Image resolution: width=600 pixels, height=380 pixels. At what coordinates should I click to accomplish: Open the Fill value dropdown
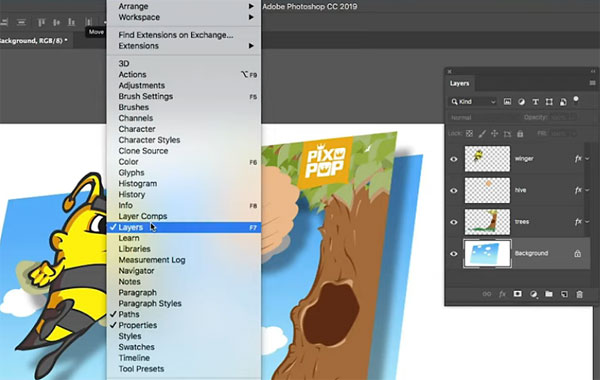coord(573,134)
